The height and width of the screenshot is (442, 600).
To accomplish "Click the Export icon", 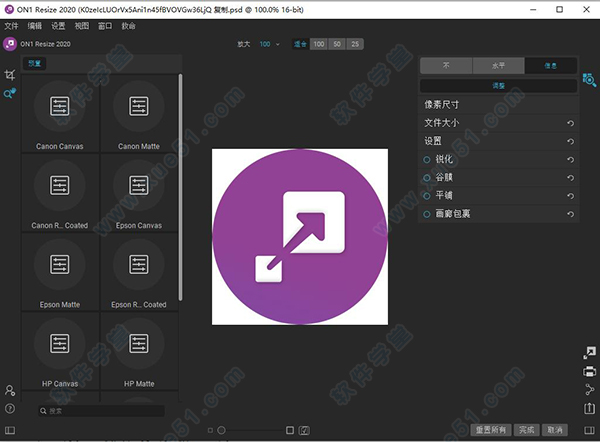I will [x=589, y=408].
